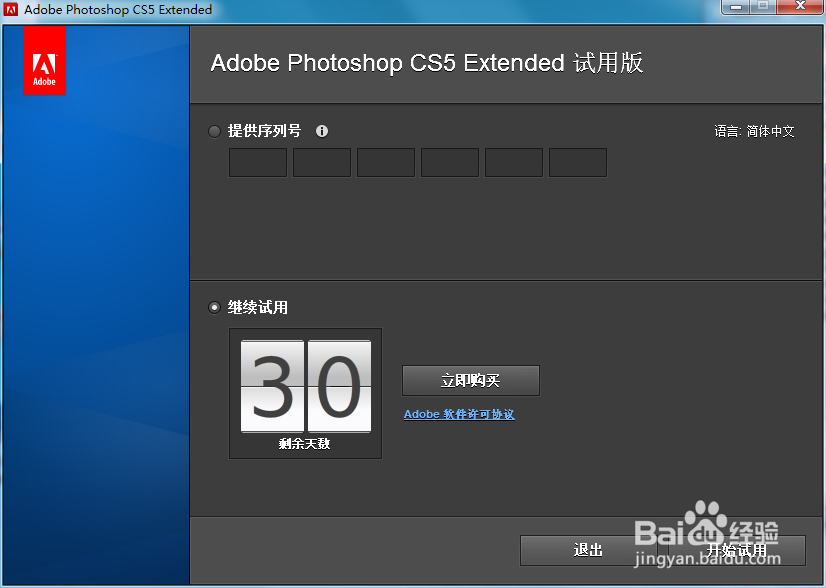Click the 开始试用 button
Image resolution: width=826 pixels, height=588 pixels.
tap(737, 551)
